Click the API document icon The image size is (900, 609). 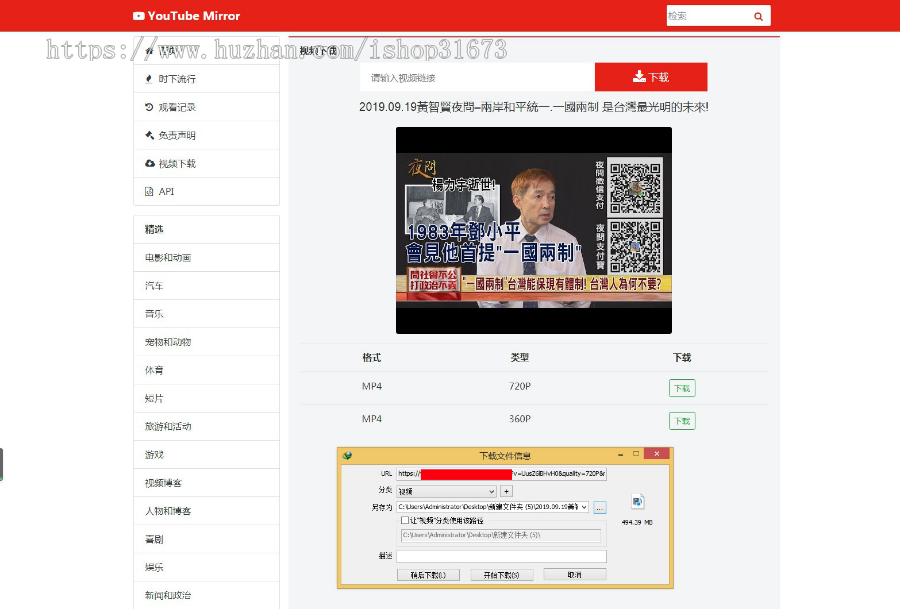(x=148, y=191)
